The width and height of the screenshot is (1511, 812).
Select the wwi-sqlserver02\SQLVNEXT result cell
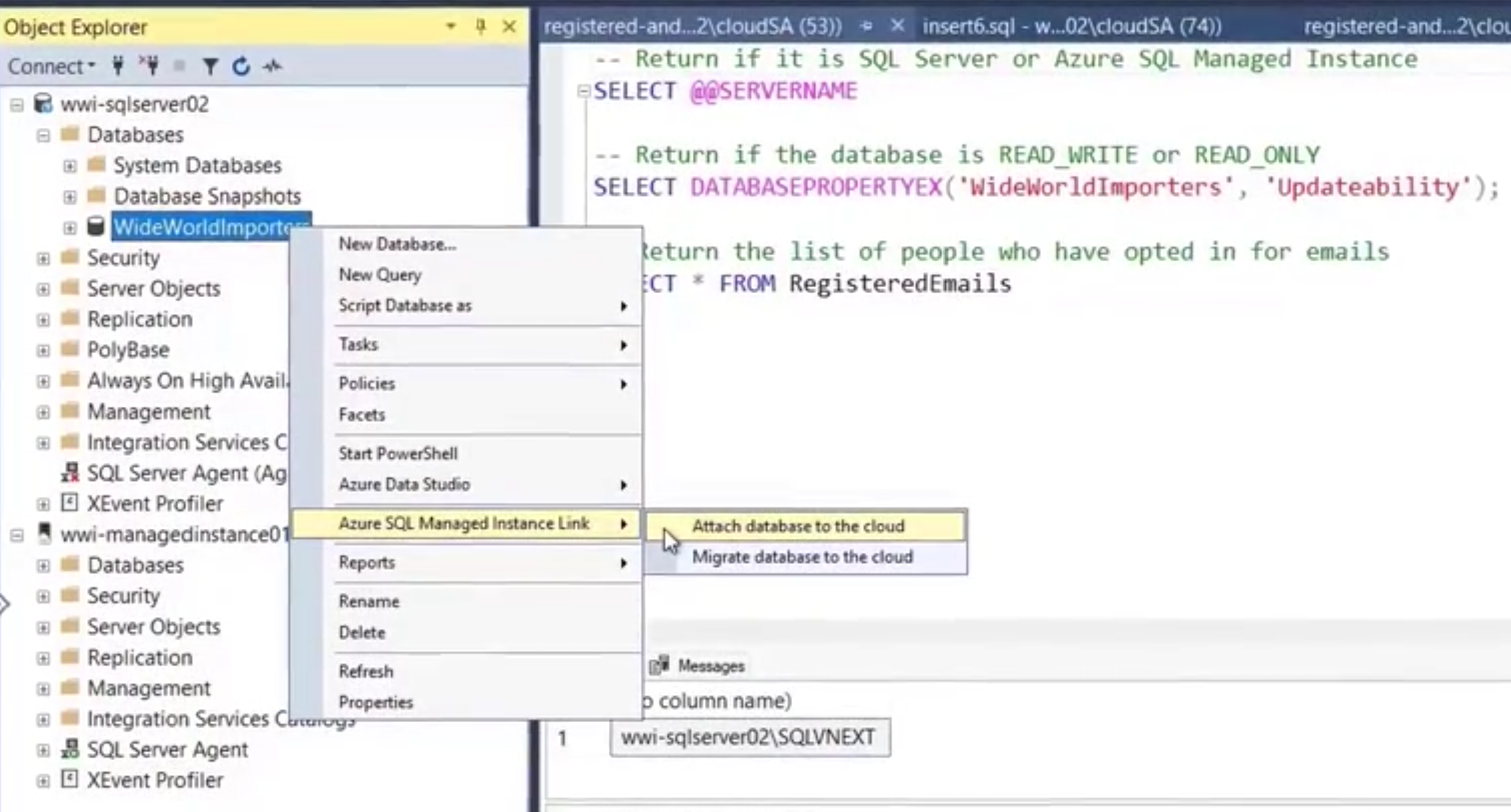[749, 737]
